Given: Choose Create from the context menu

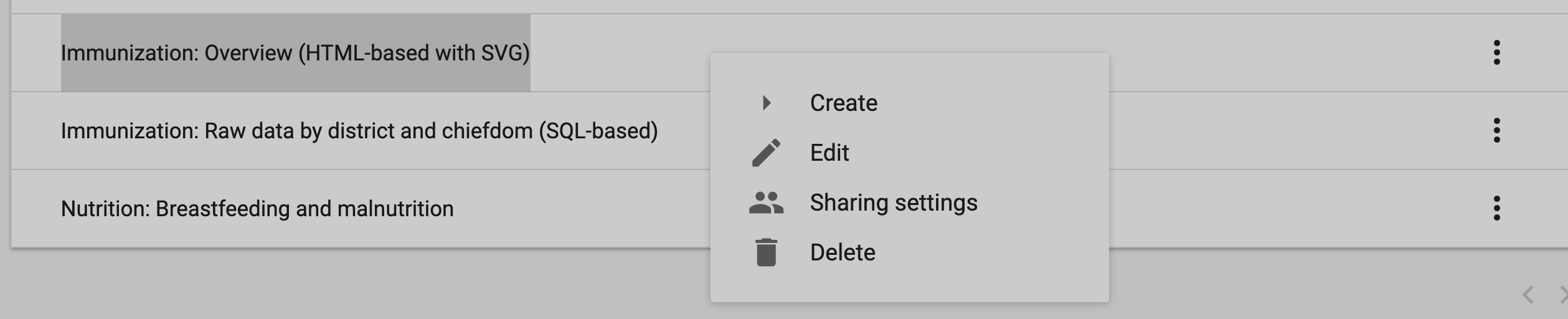Looking at the screenshot, I should [844, 103].
